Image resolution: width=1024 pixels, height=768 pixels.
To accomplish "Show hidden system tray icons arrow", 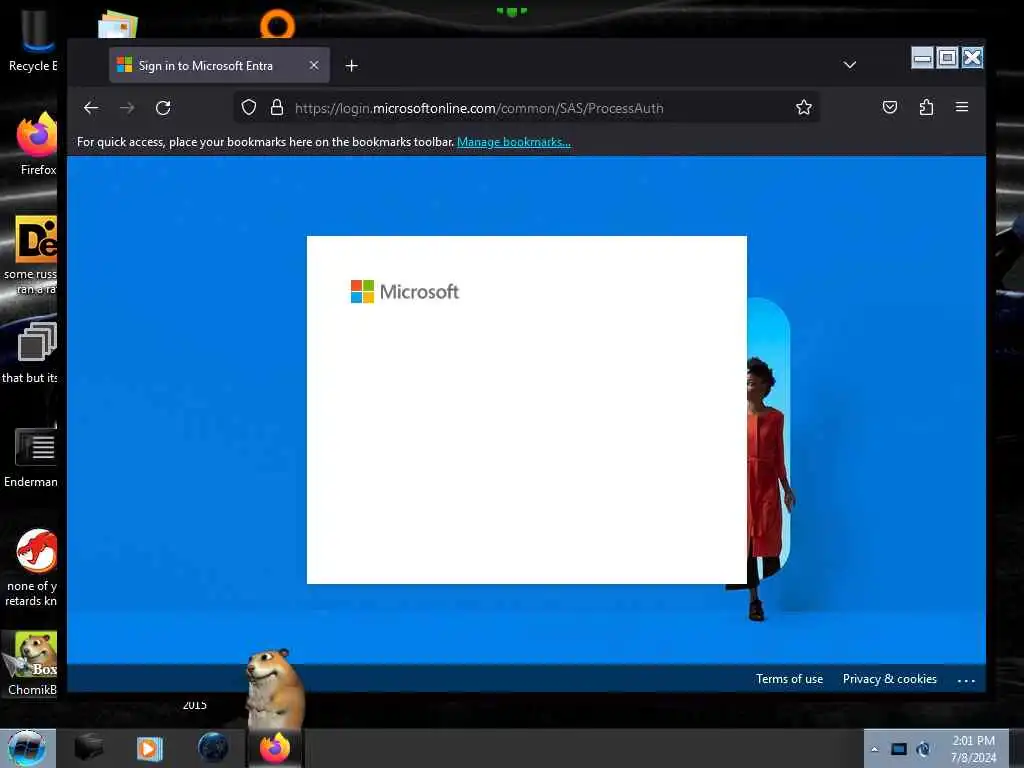I will [x=874, y=749].
